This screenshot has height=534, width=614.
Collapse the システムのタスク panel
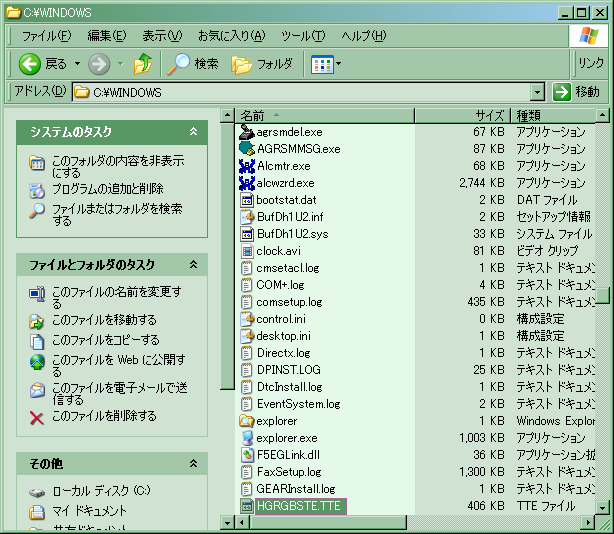193,132
